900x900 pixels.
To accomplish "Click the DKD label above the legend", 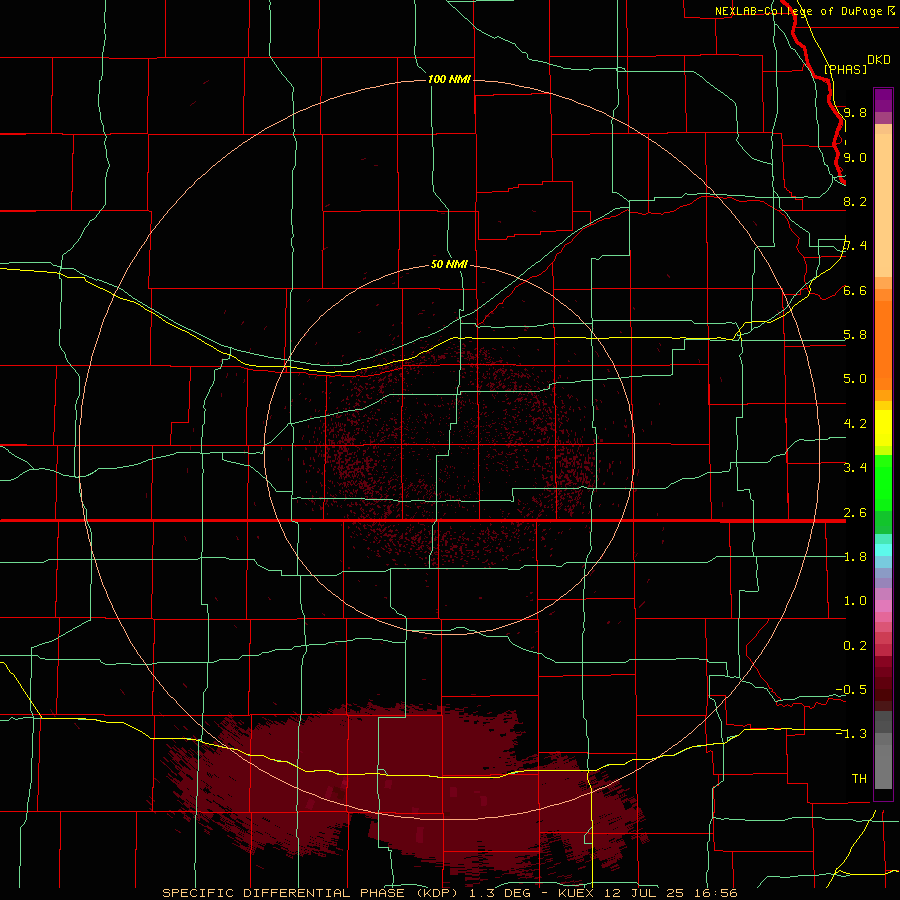I will 879,60.
